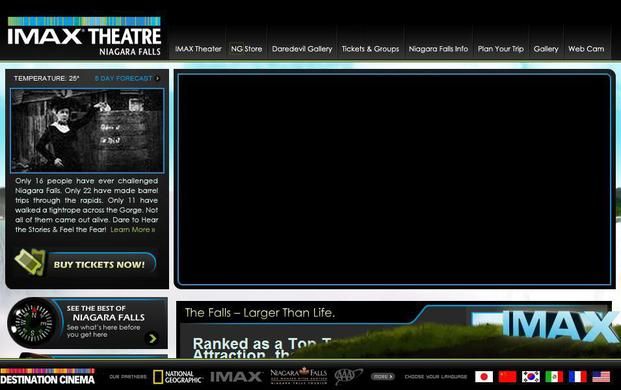Open the Daredevil Gallery menu item

click(x=302, y=49)
